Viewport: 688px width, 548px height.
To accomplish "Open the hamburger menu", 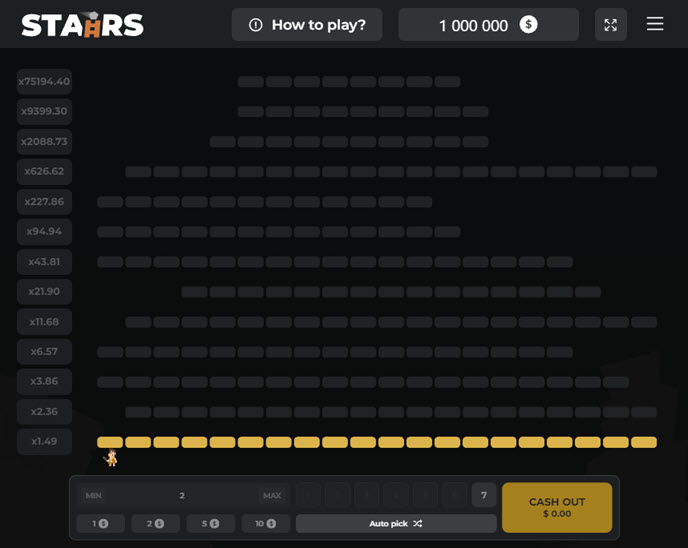I will (x=655, y=24).
